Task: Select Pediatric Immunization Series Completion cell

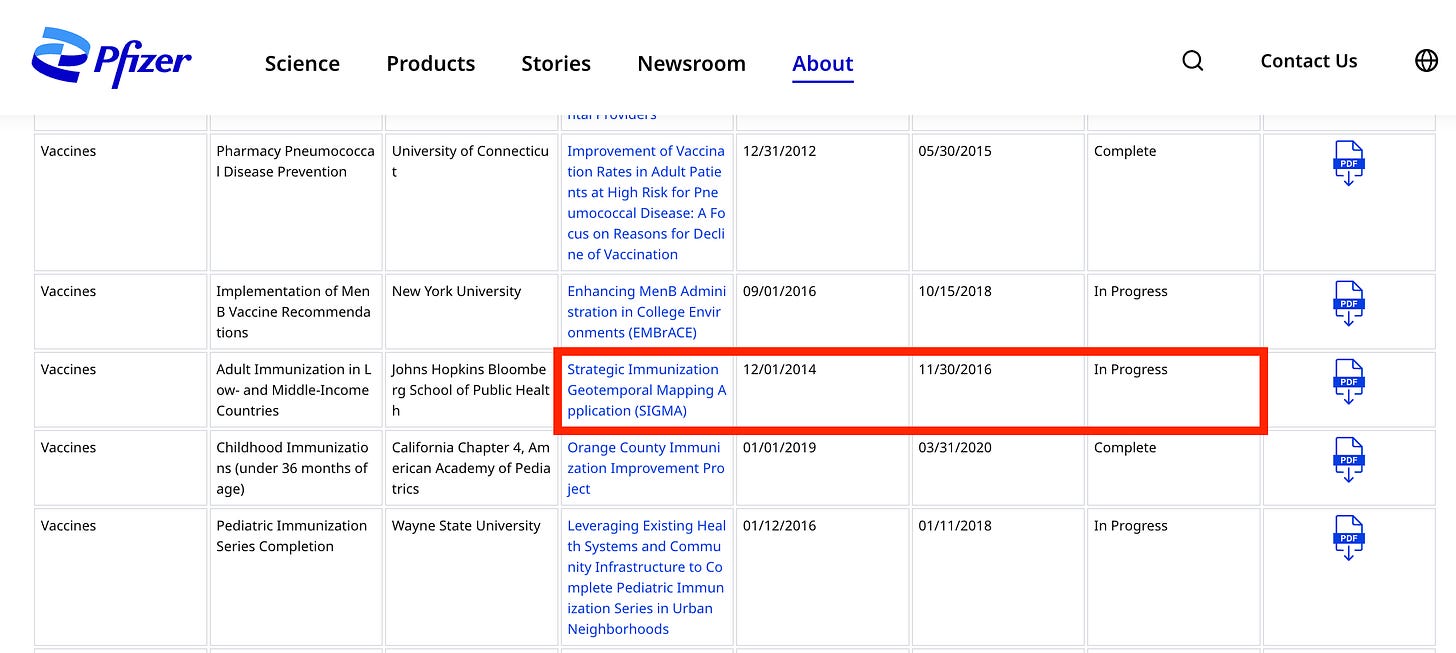Action: point(295,577)
